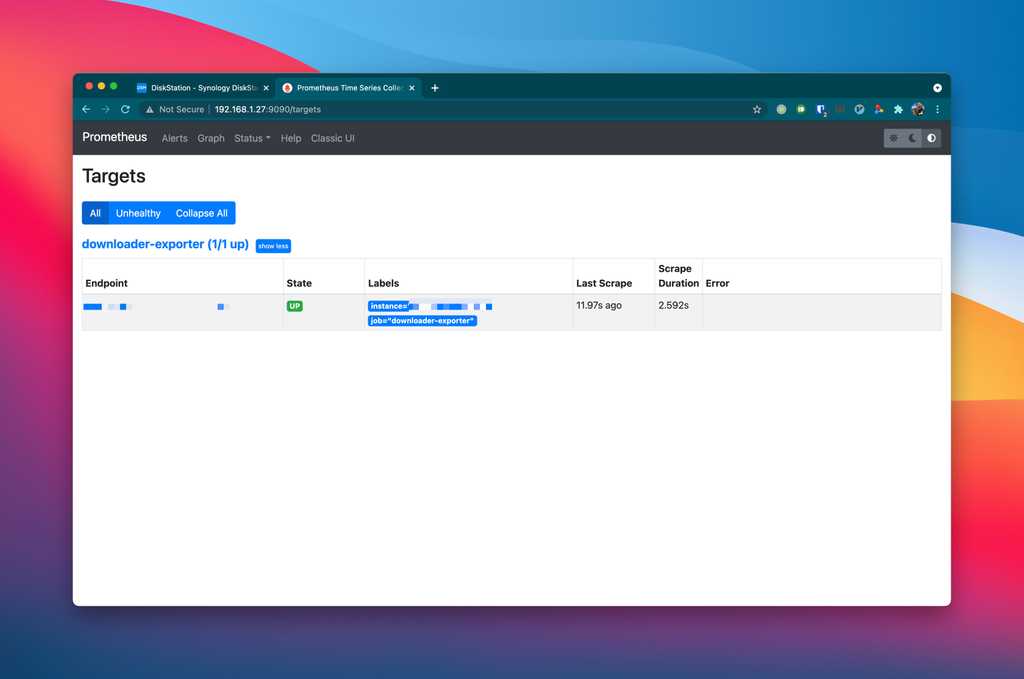
Task: Switch to dark theme moon icon
Action: tap(913, 138)
